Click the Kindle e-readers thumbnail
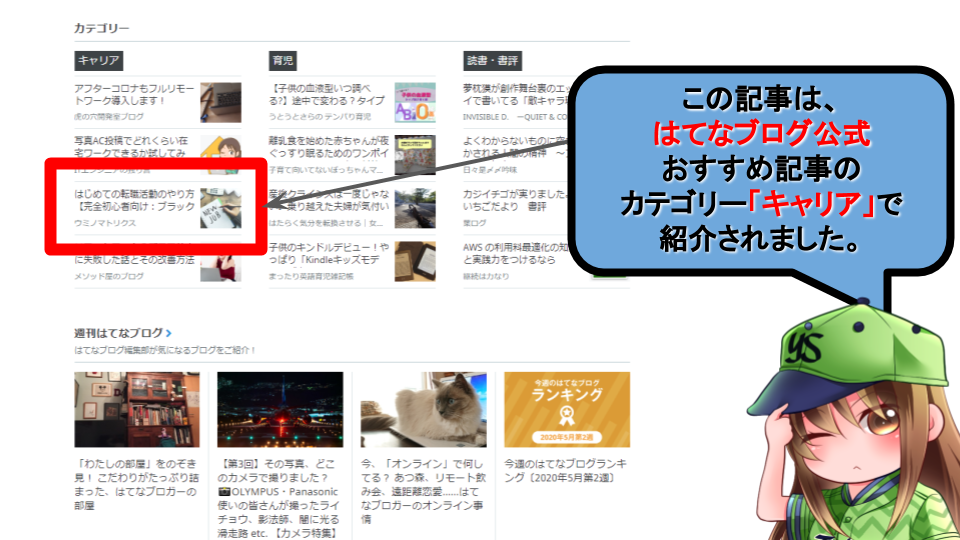The image size is (960, 540). (415, 261)
